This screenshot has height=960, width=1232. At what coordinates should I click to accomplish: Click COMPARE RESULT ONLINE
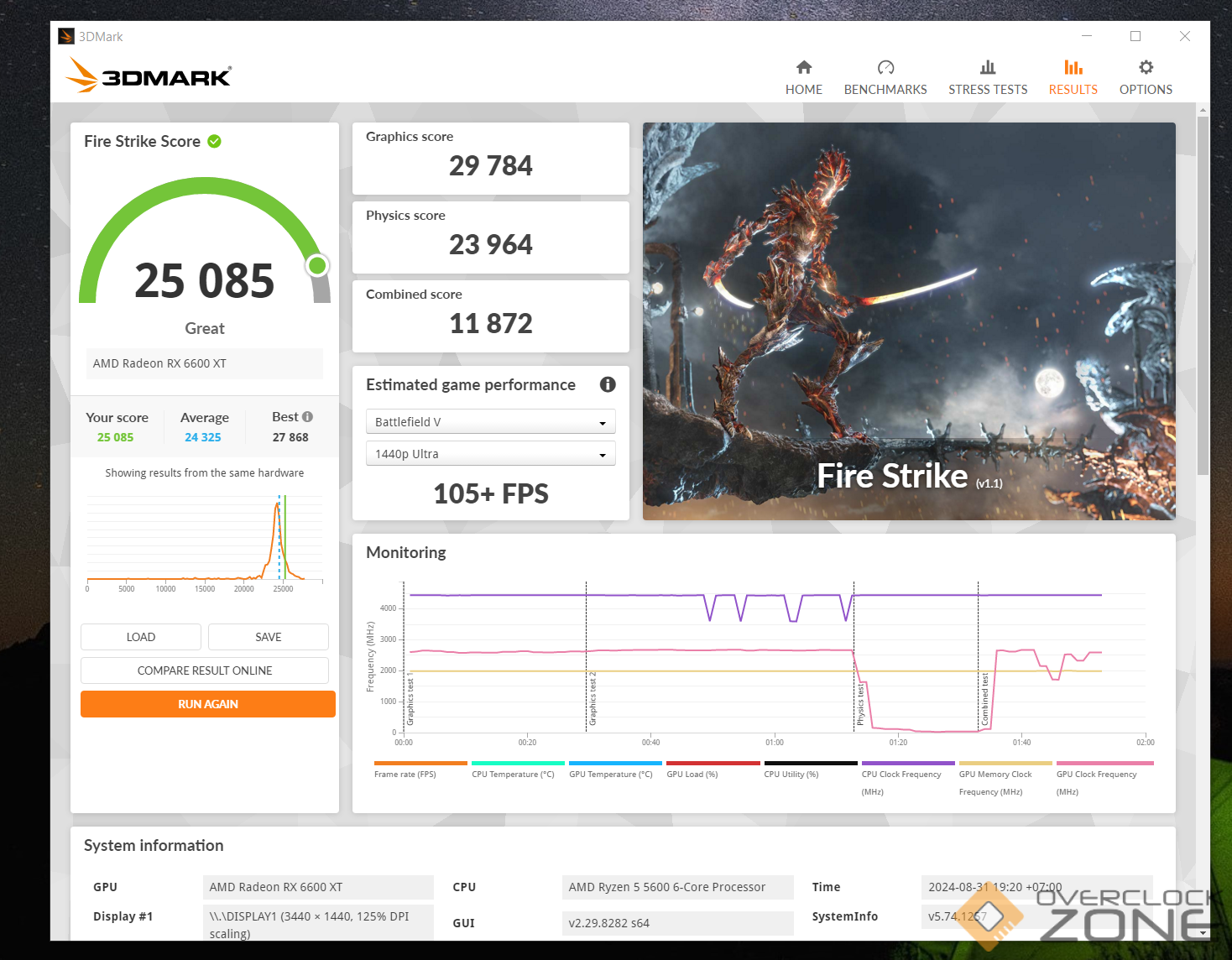[205, 670]
